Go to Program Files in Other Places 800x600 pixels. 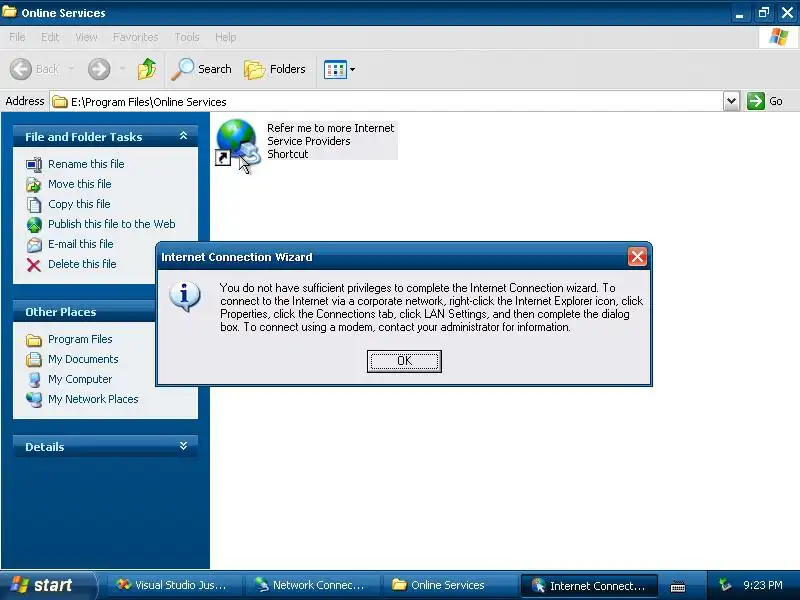tap(80, 339)
